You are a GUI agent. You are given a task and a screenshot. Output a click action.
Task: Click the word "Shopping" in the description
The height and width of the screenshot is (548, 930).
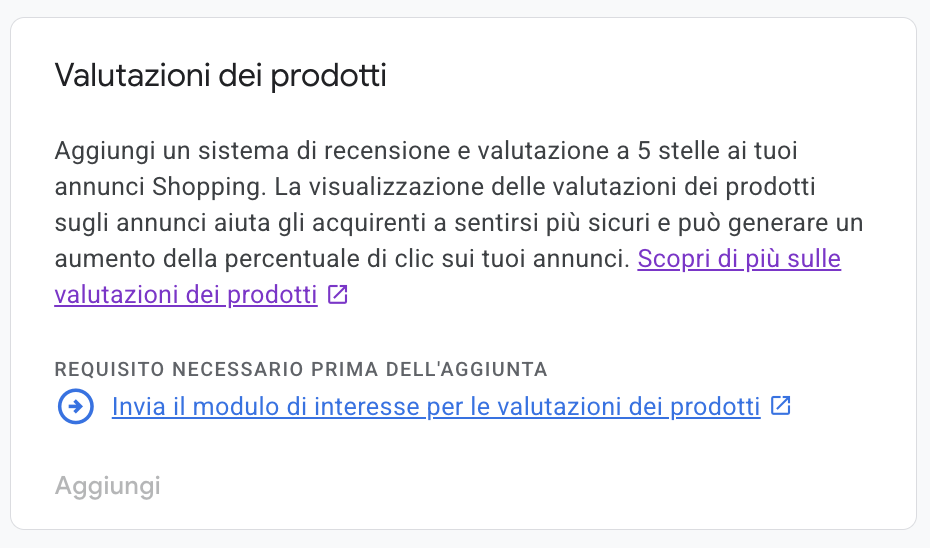(197, 188)
